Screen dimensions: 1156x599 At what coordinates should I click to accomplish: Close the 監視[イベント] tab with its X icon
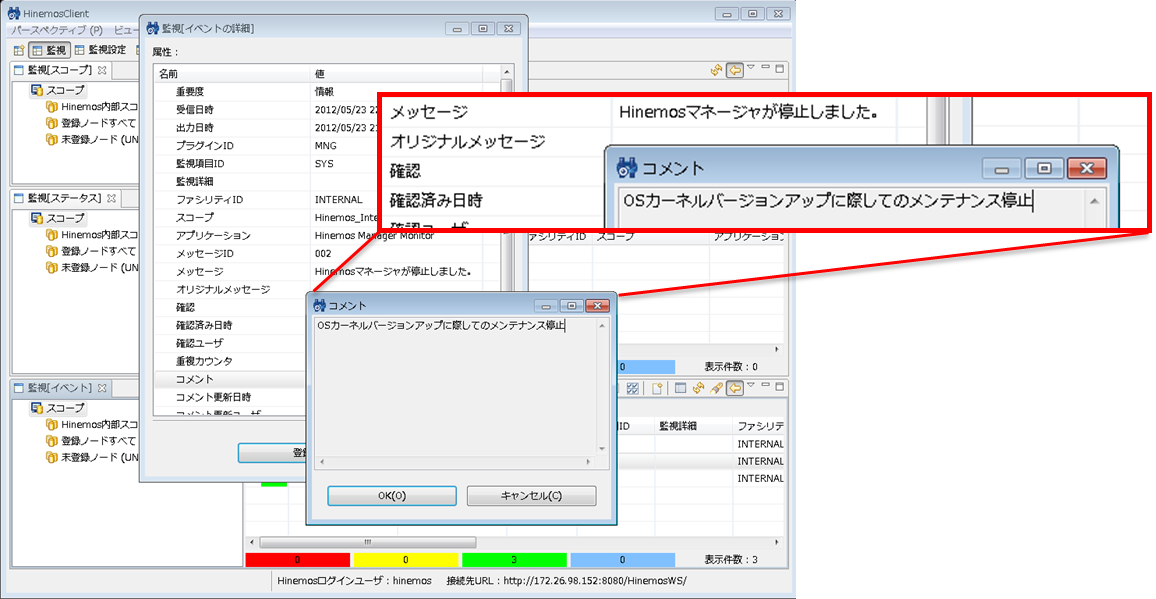point(102,388)
